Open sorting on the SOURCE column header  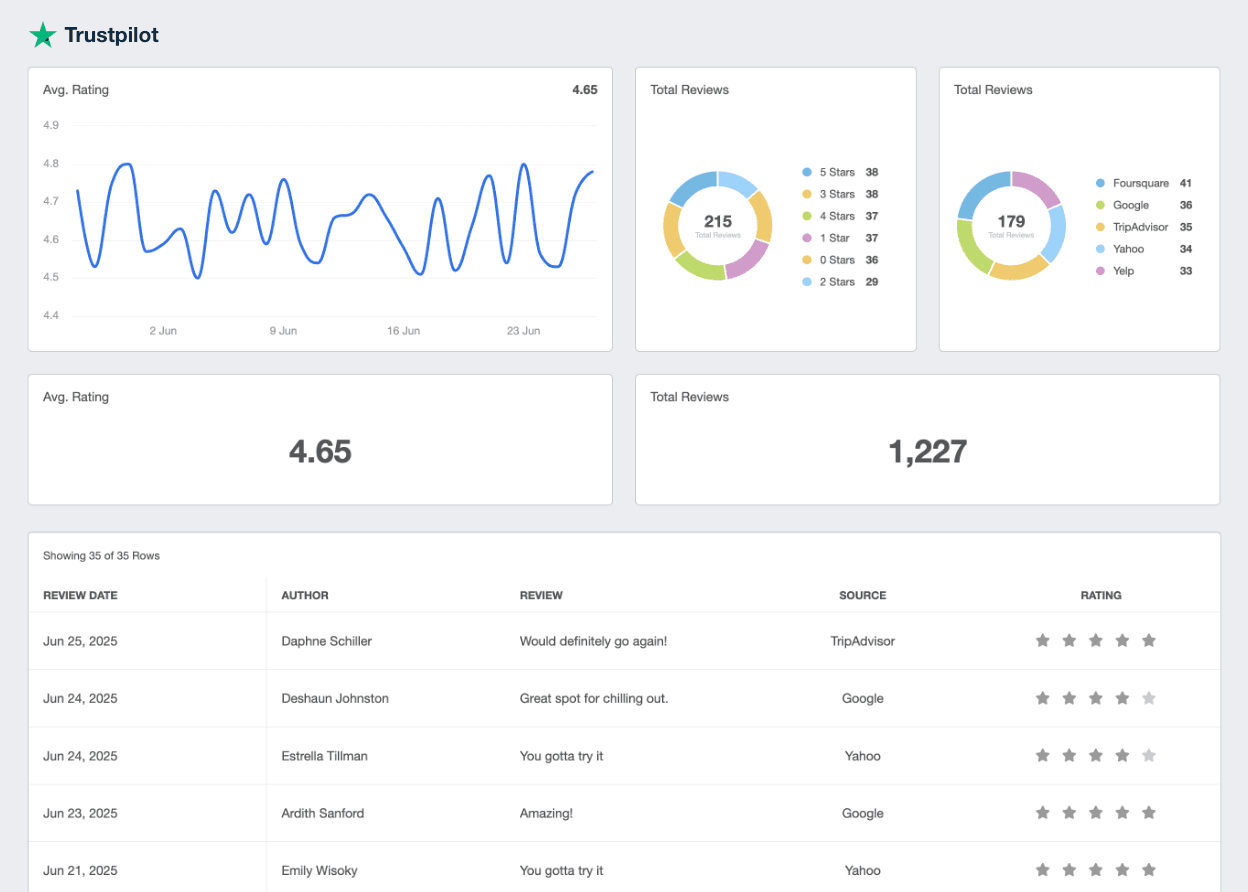pos(862,595)
